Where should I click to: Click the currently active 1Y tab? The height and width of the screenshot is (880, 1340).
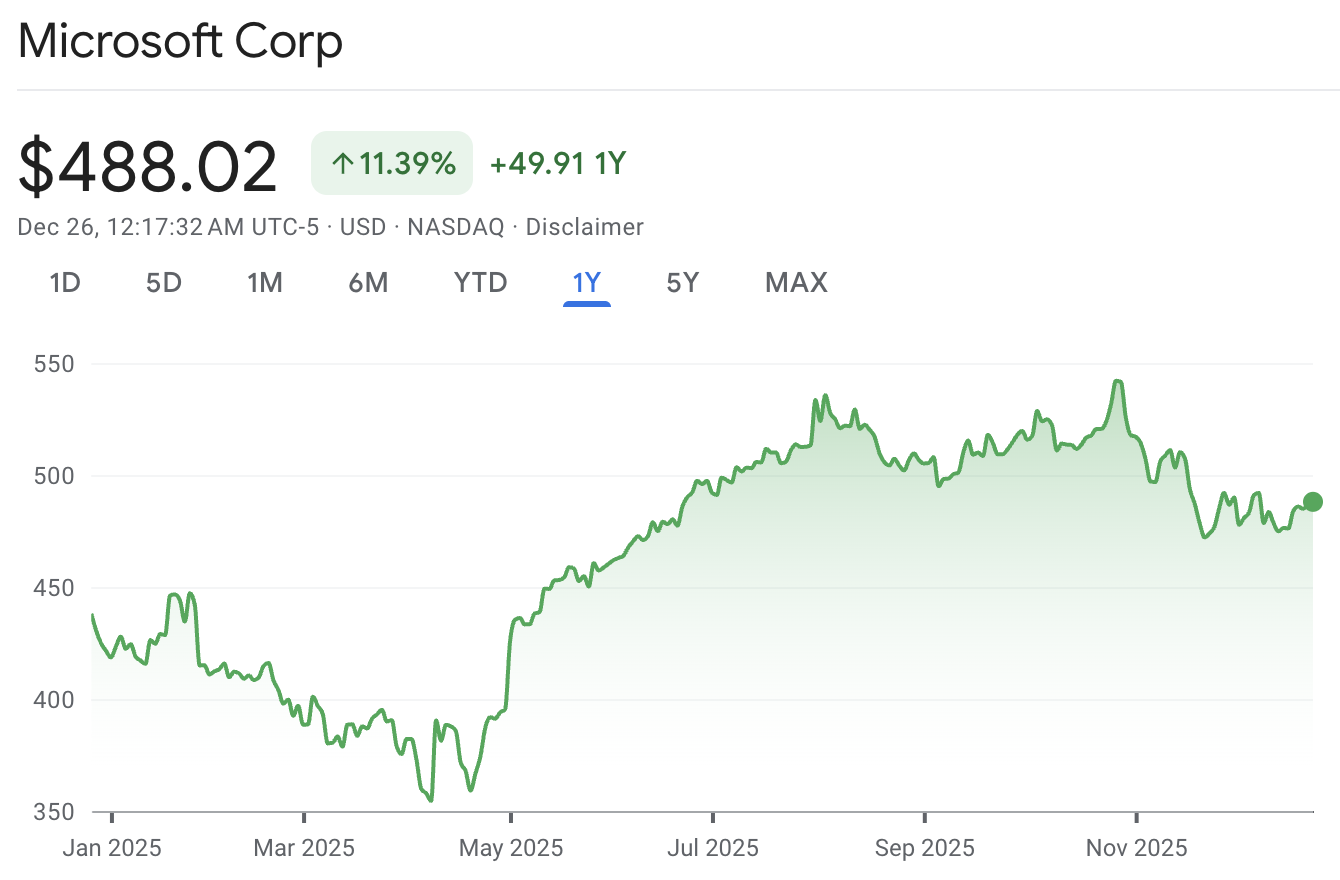pos(587,283)
